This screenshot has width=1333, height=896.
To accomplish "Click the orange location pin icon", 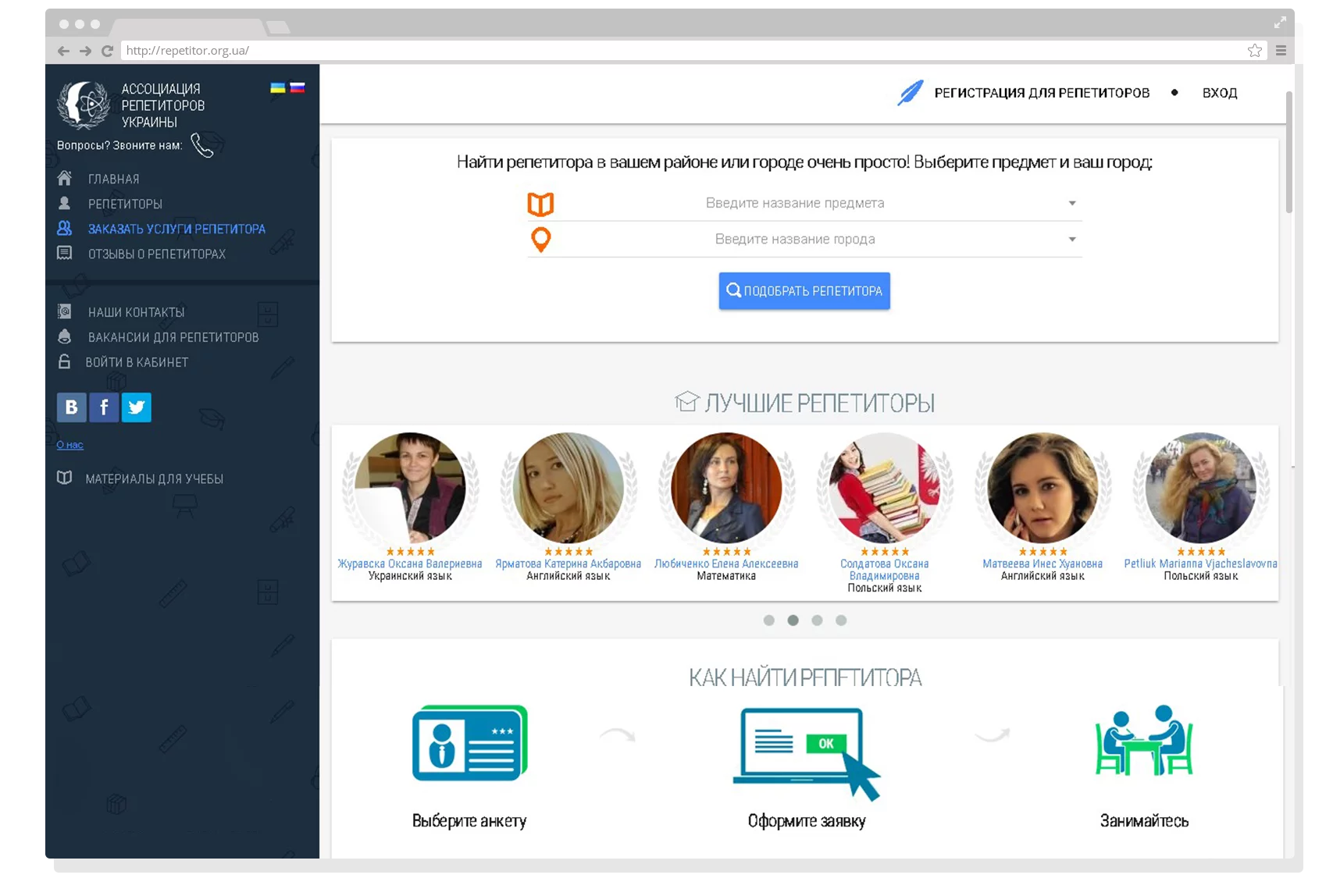I will [540, 240].
